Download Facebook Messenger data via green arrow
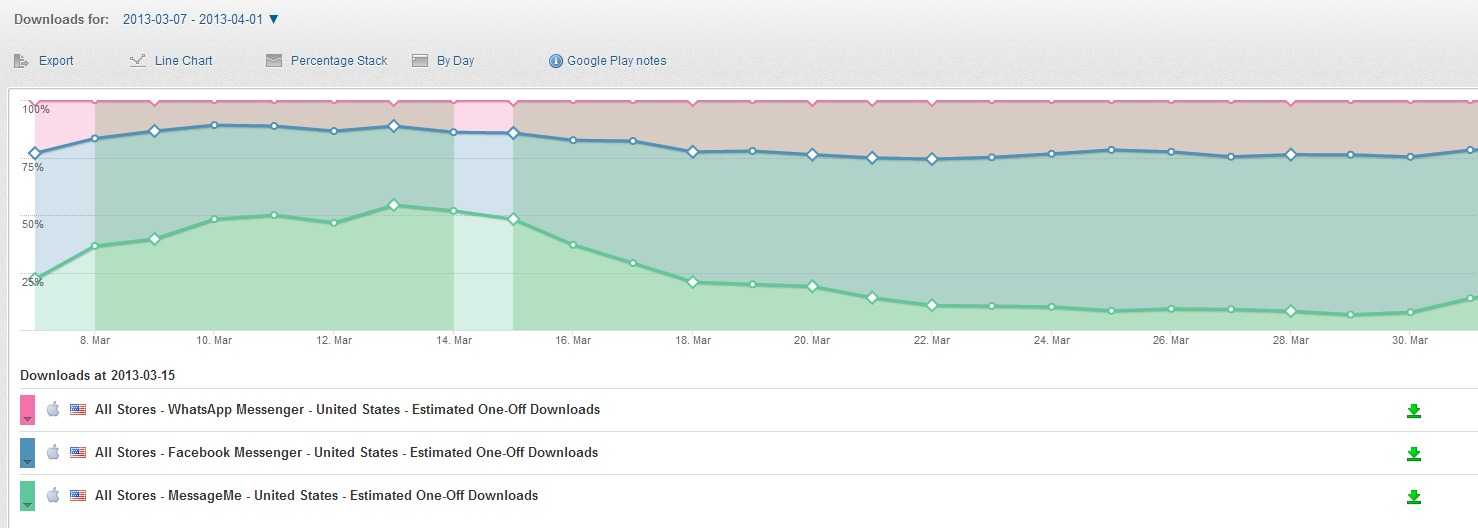 1413,454
